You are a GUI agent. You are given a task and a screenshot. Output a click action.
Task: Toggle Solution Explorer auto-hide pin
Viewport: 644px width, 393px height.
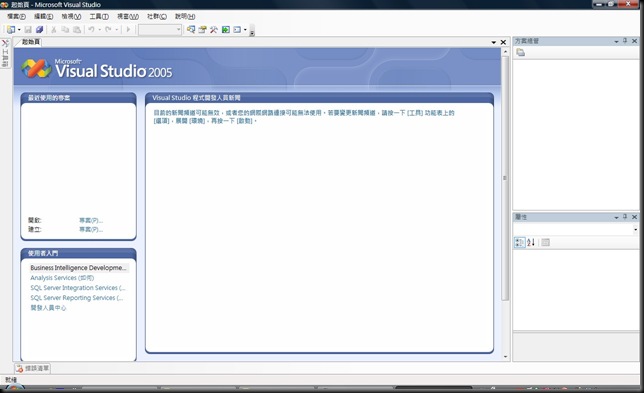(625, 41)
